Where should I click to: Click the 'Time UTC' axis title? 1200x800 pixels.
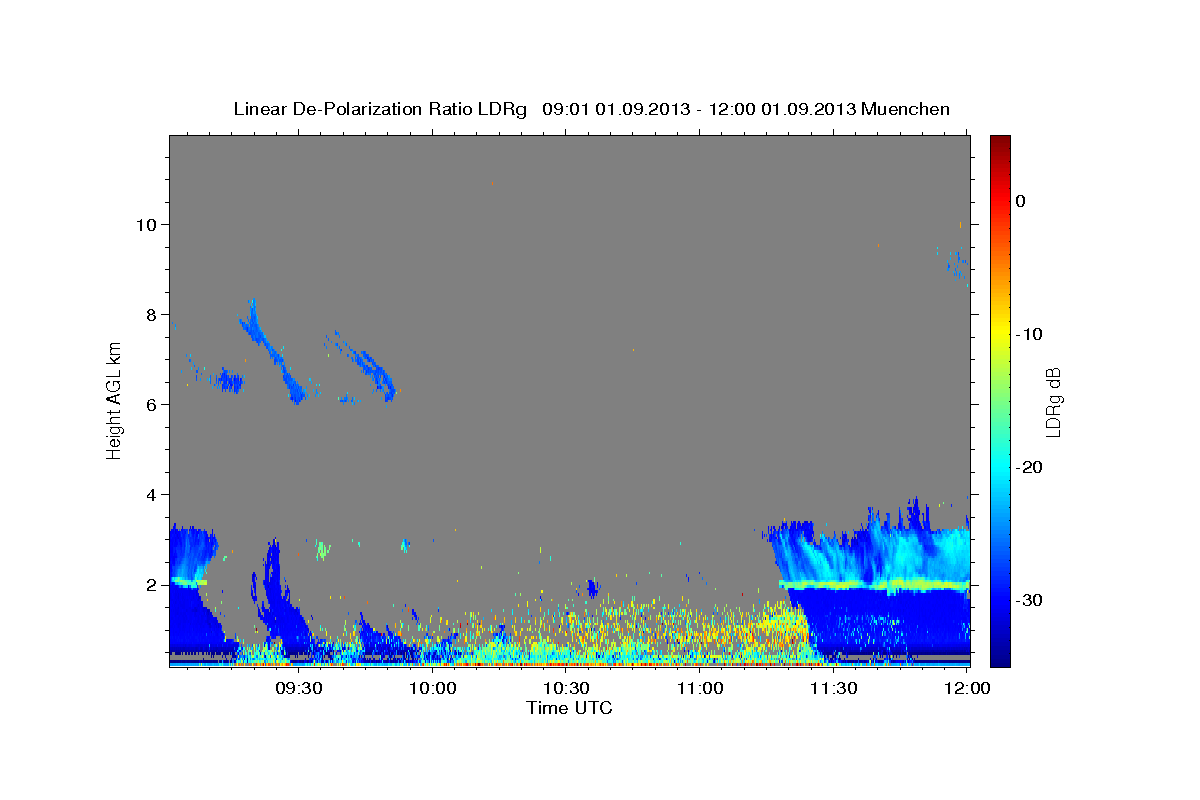569,708
